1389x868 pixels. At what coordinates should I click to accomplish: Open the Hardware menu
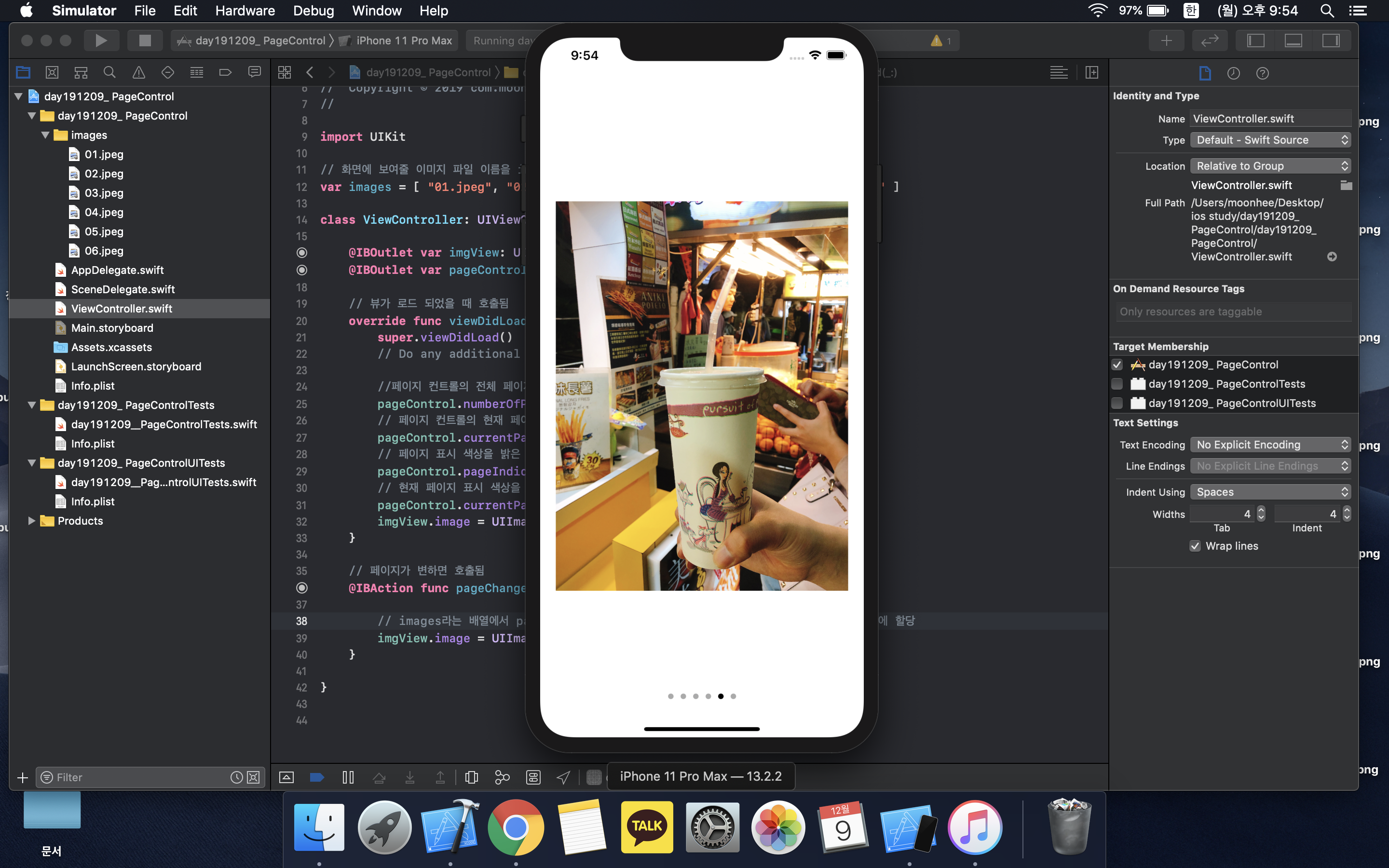point(245,10)
